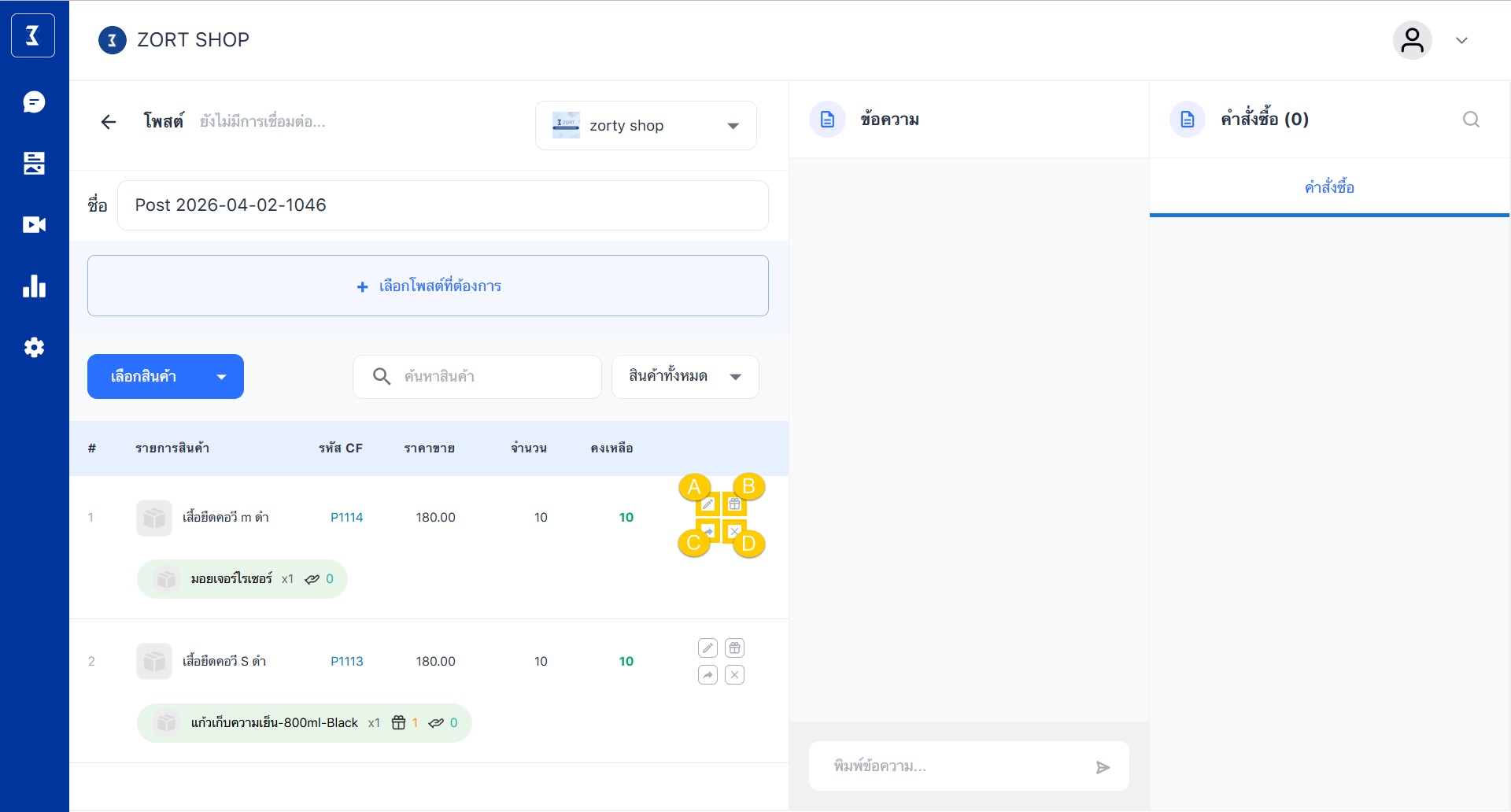Screen dimensions: 1511x812
Task: Open the chat messages sidebar icon
Action: pos(34,102)
